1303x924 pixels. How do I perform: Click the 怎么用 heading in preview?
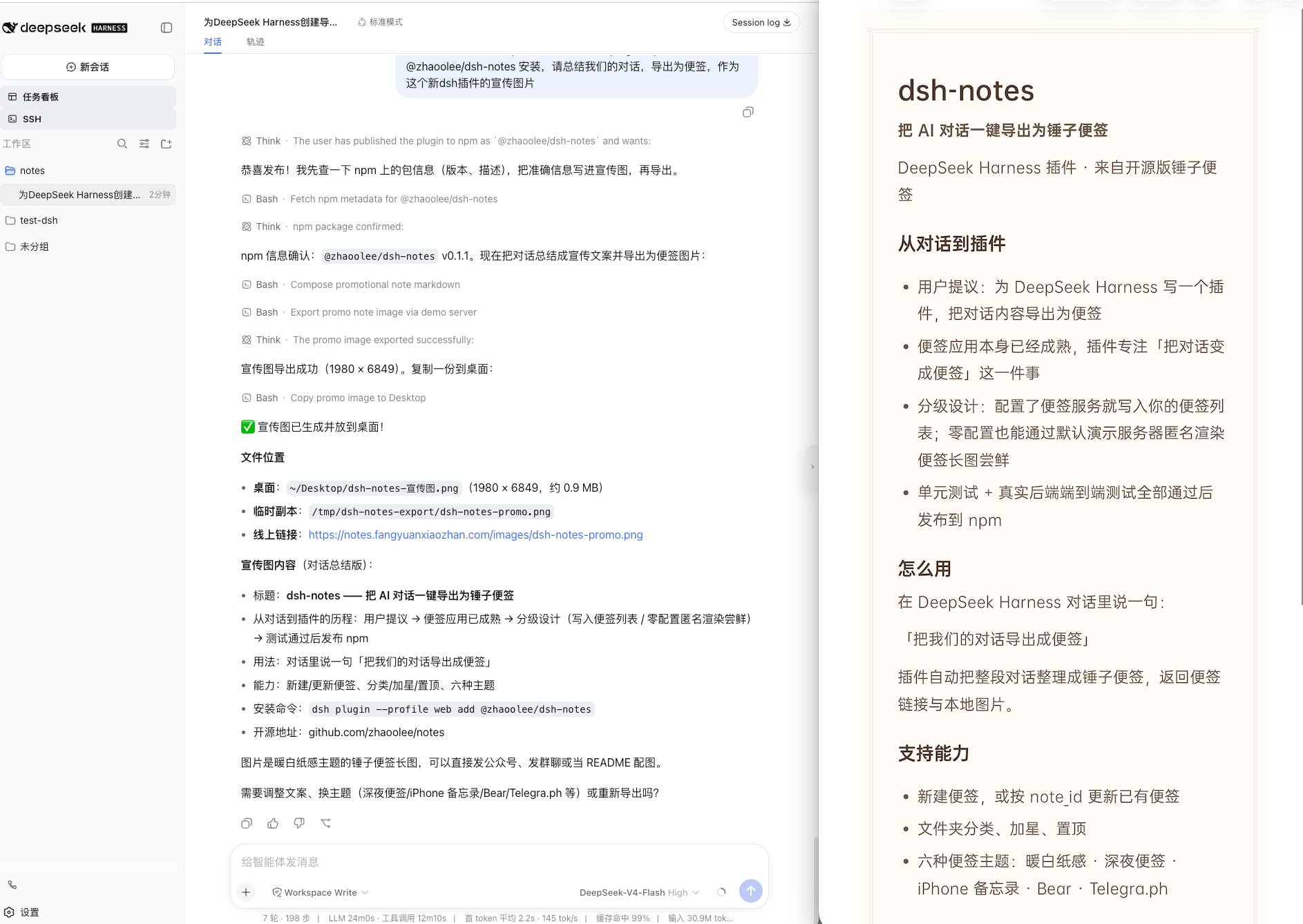coord(924,569)
